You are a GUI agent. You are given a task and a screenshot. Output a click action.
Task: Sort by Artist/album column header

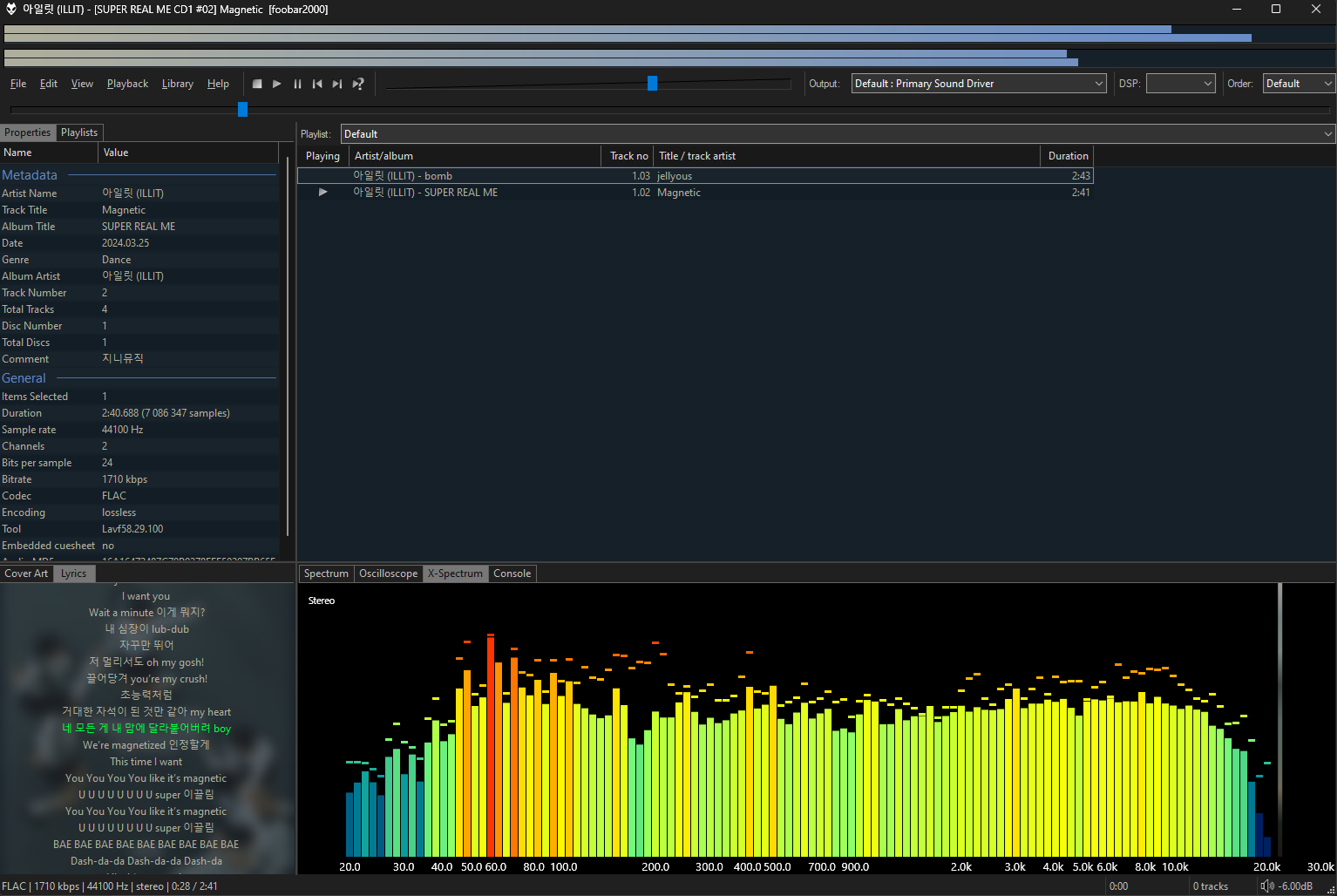click(x=475, y=156)
